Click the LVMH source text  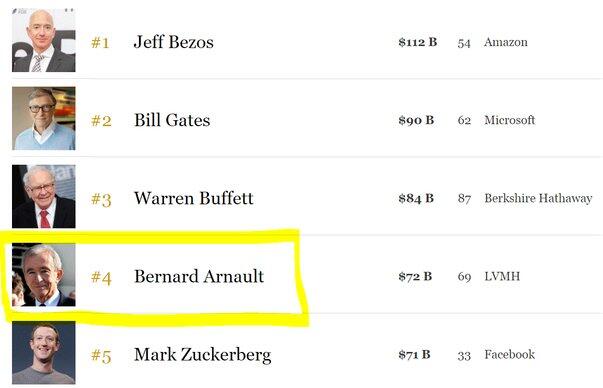pyautogui.click(x=502, y=276)
